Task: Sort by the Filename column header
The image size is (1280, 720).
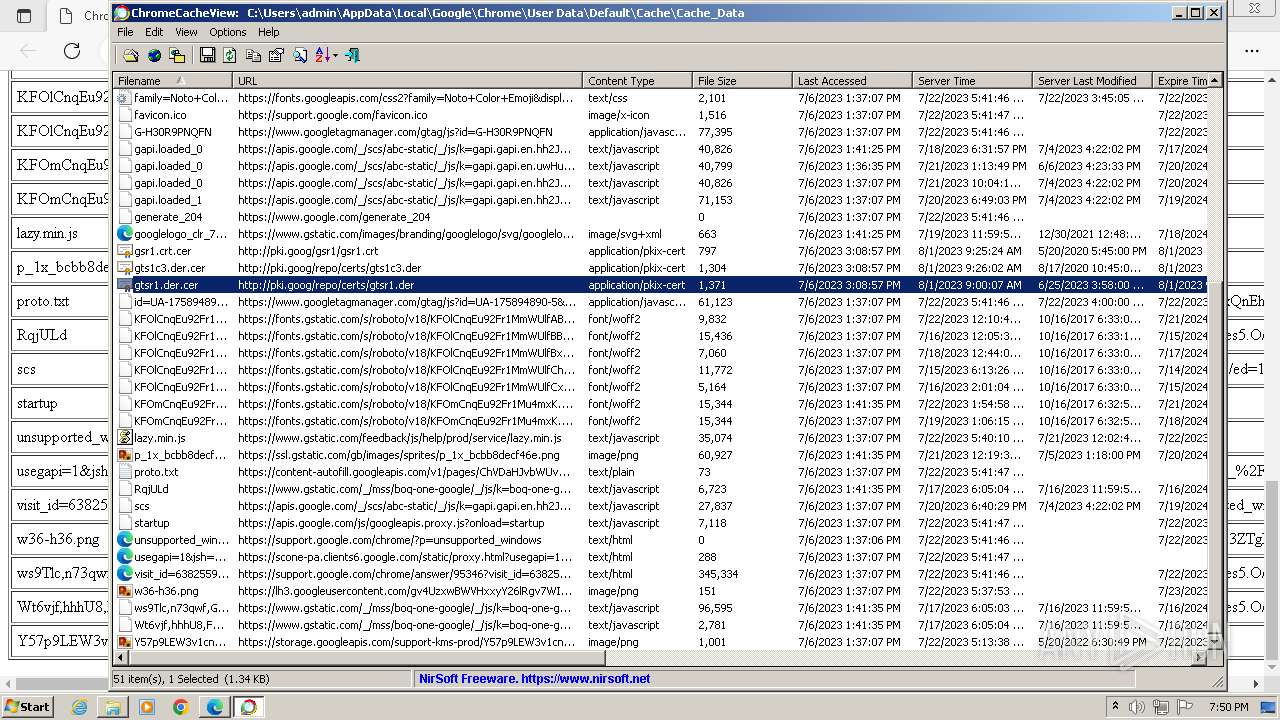Action: [x=173, y=81]
